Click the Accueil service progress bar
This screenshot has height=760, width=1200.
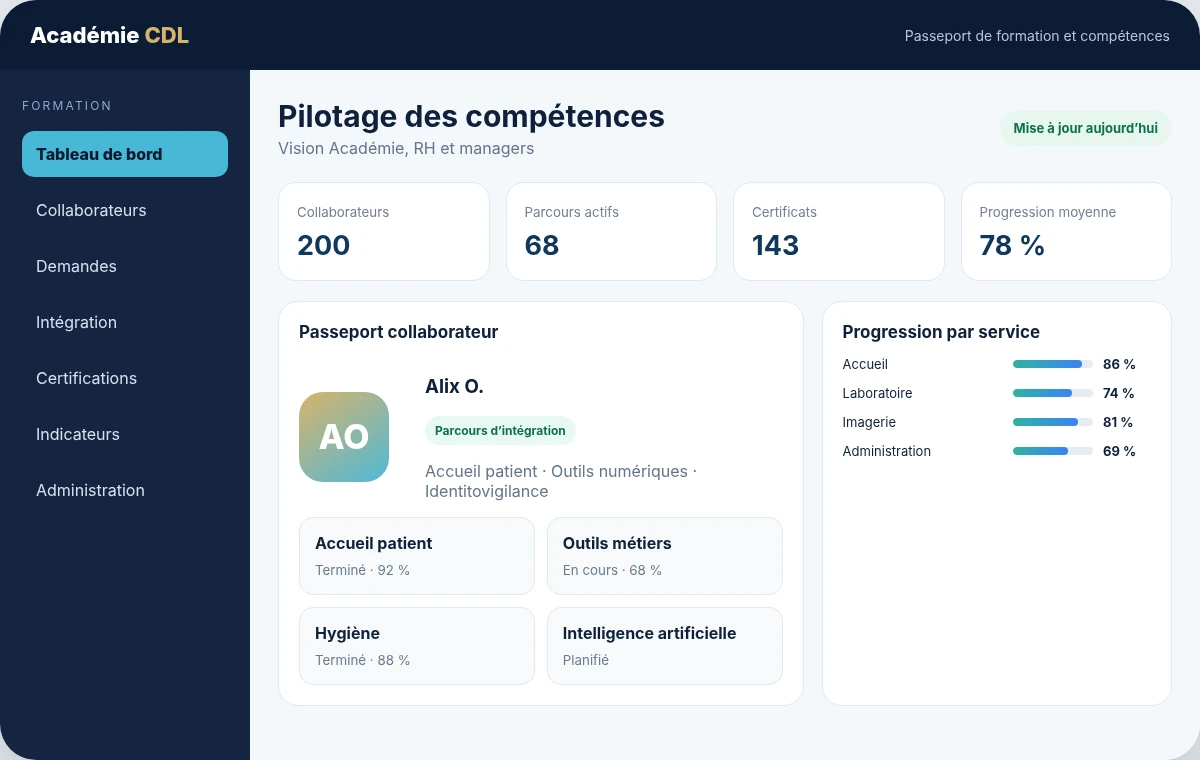pos(1053,364)
